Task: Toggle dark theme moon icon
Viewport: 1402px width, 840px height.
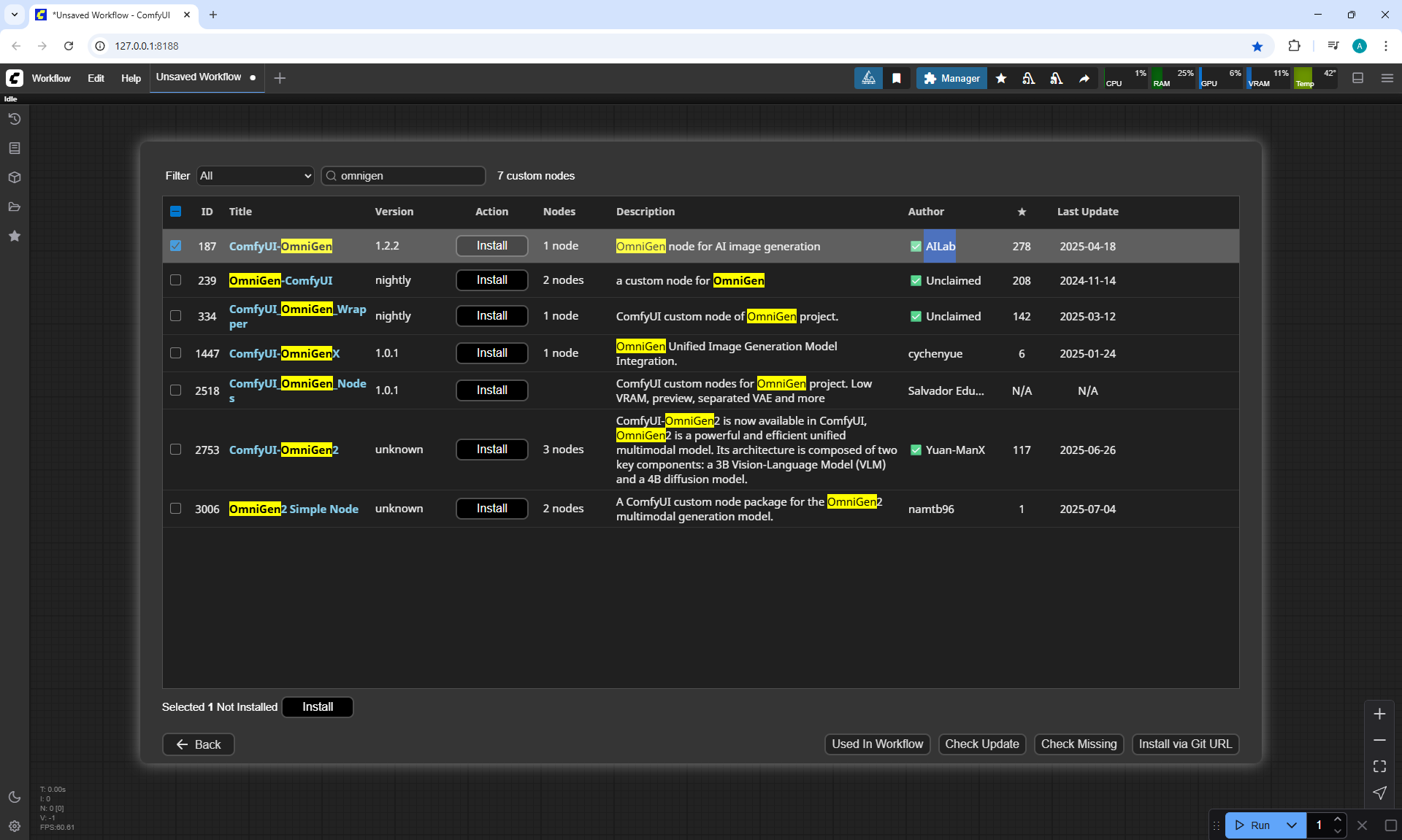Action: 15,797
